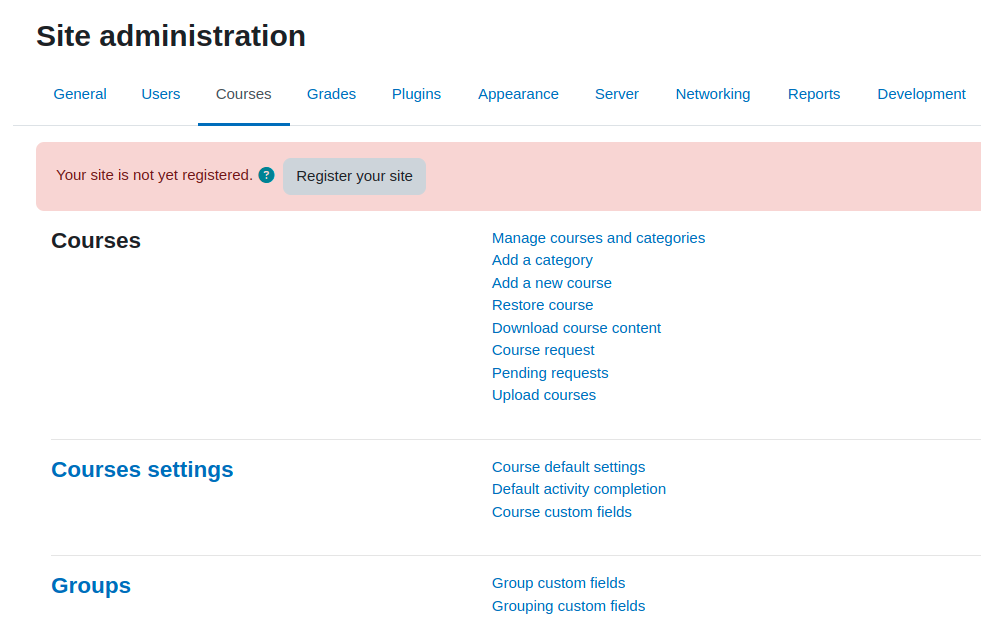Select the Grades tab
The image size is (981, 637).
tap(332, 94)
